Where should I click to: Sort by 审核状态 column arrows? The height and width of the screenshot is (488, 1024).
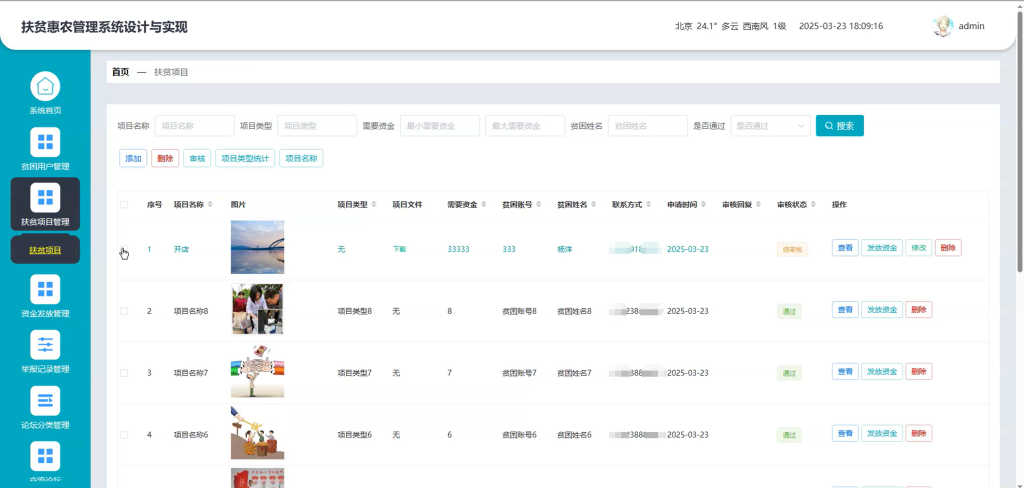tap(812, 204)
